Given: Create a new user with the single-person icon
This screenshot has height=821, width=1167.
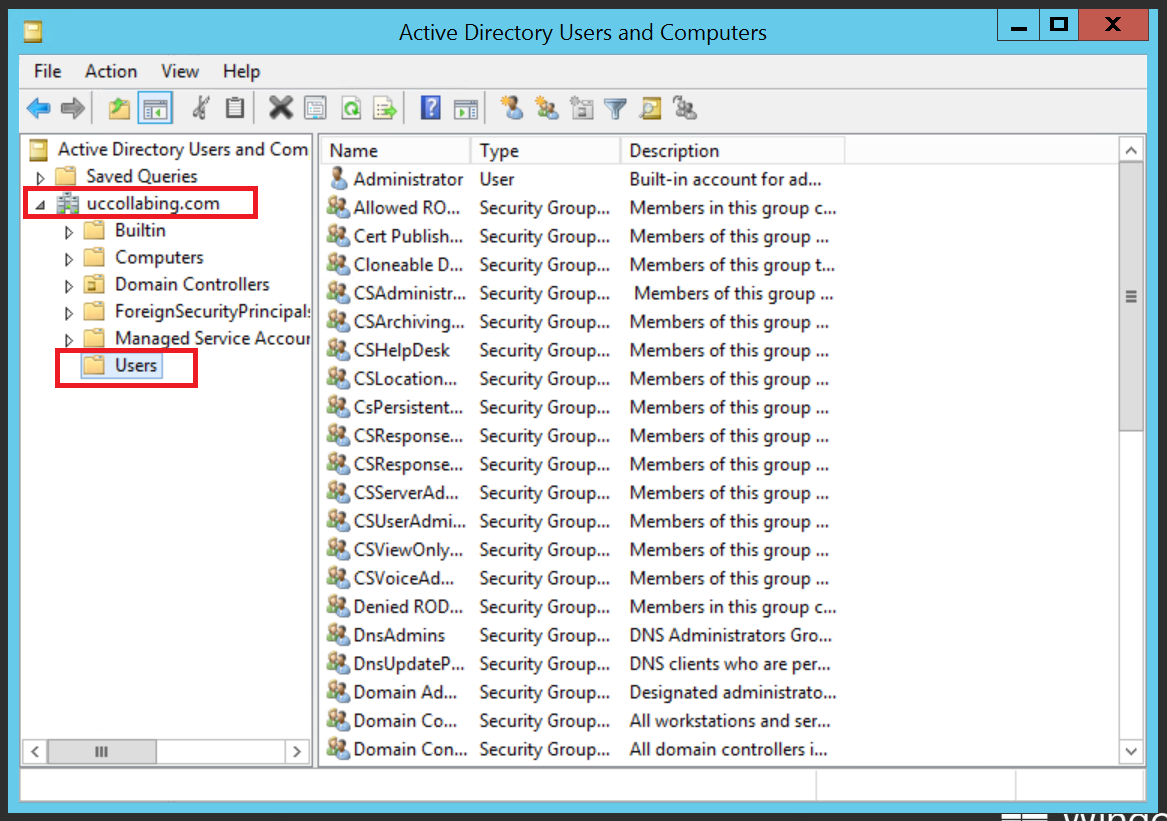Looking at the screenshot, I should [x=511, y=109].
